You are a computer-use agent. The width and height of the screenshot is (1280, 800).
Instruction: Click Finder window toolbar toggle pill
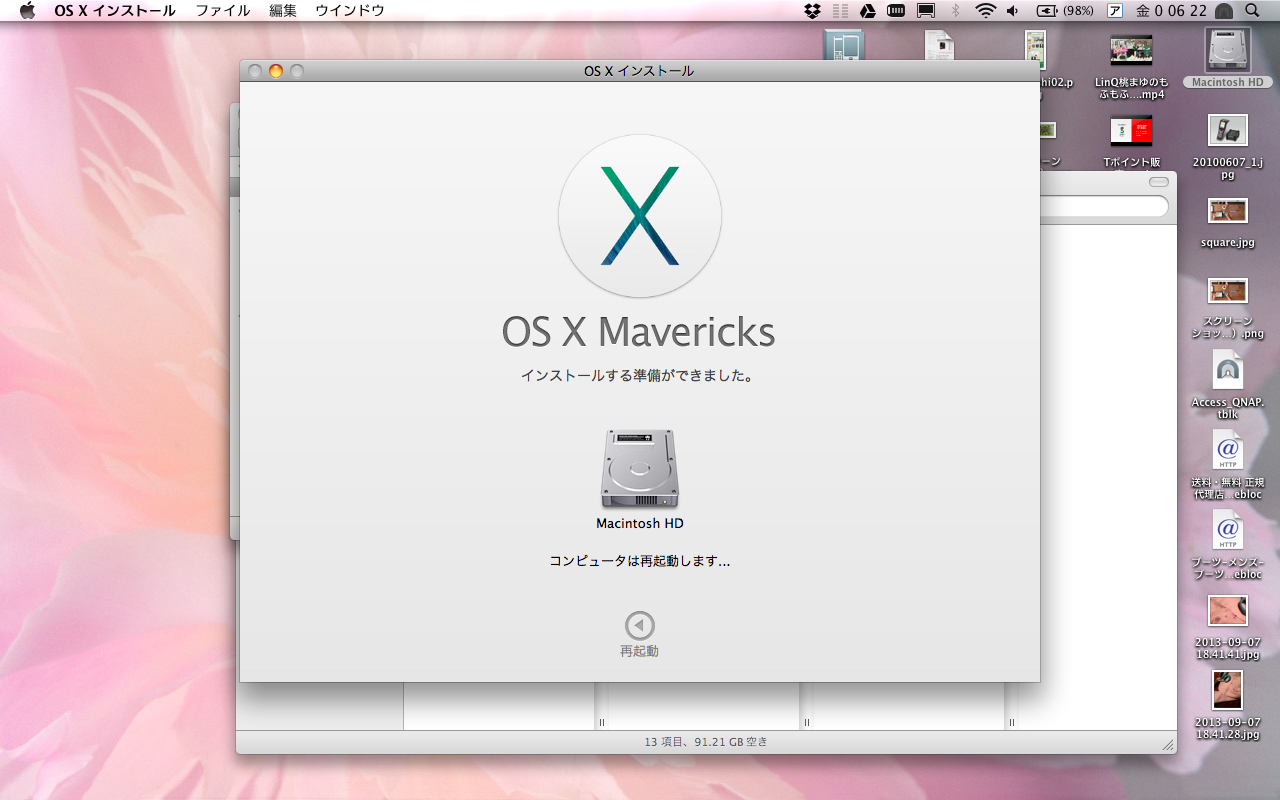tap(1158, 182)
